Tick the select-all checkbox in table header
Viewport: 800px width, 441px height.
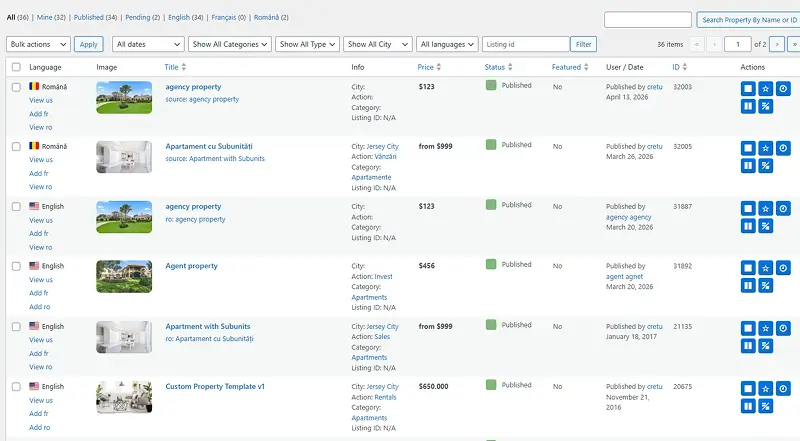tap(16, 67)
